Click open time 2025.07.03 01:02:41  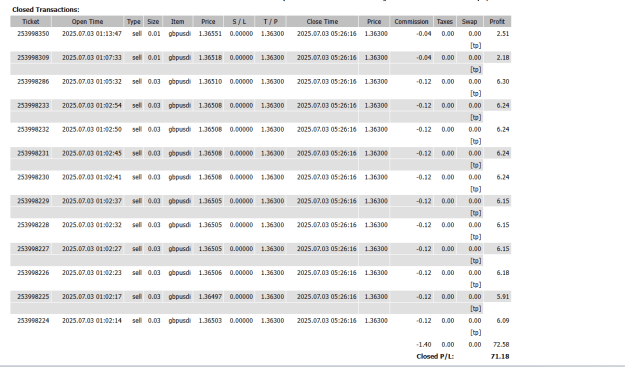[x=92, y=177]
